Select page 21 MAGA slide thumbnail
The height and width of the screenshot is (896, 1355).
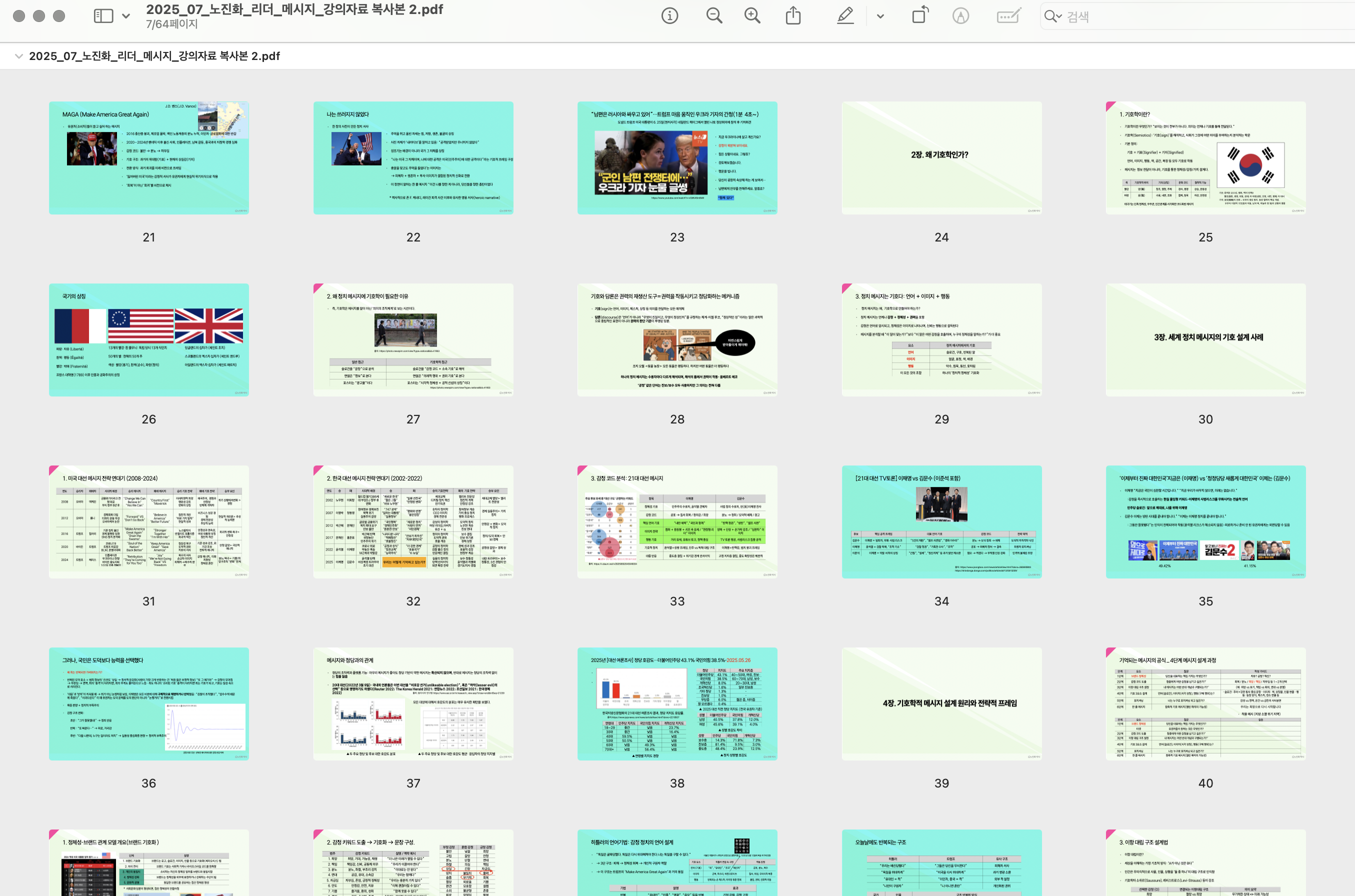pyautogui.click(x=148, y=157)
